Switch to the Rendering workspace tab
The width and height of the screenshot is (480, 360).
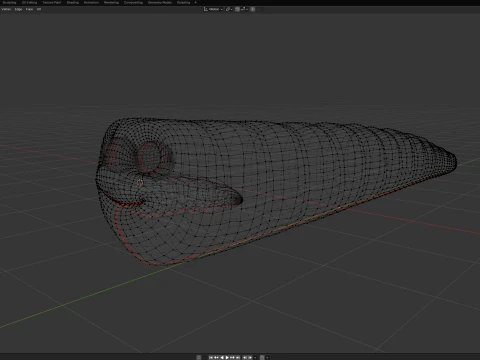click(x=111, y=2)
